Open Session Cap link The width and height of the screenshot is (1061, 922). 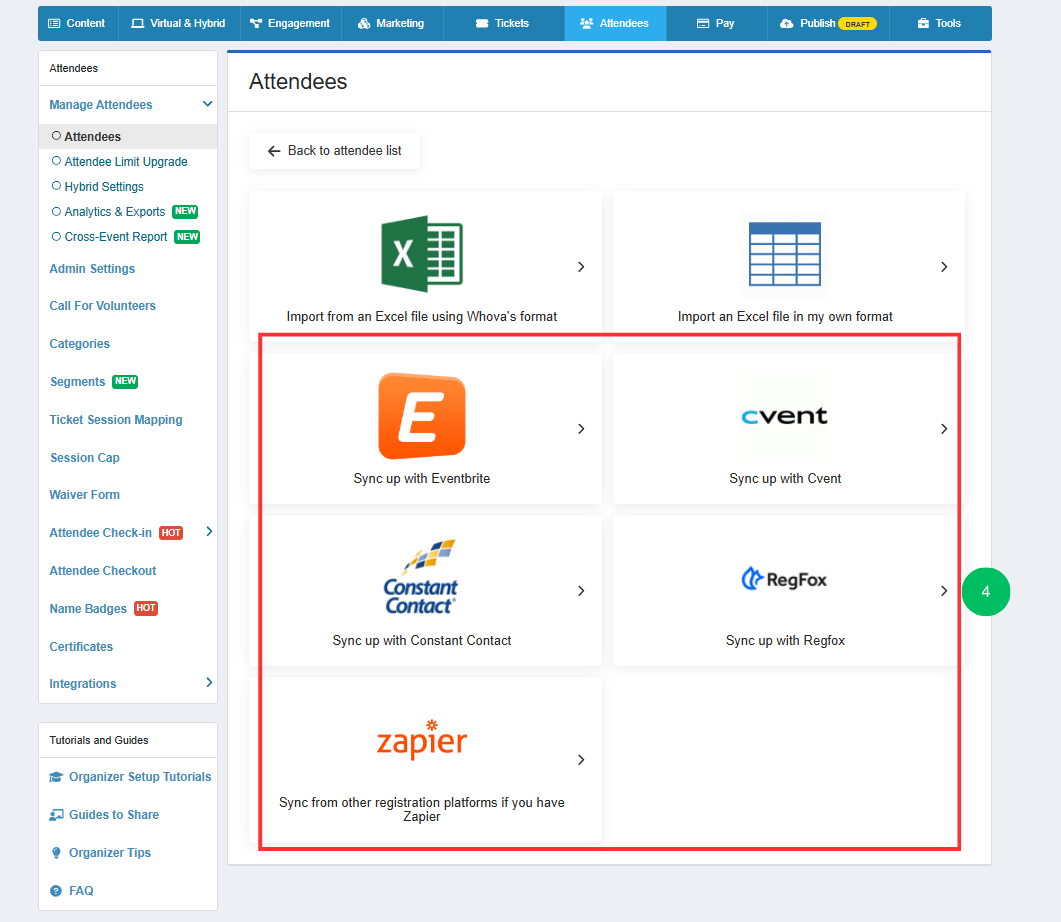coord(85,457)
